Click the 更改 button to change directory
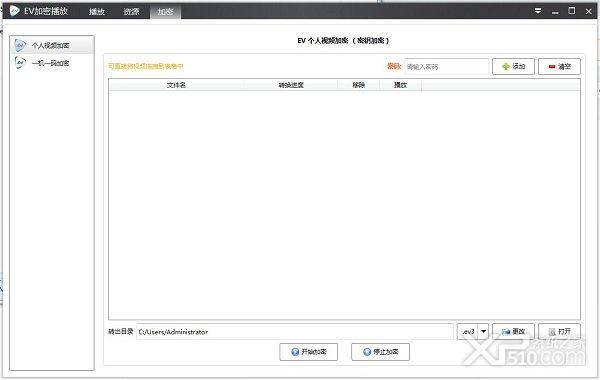 [513, 331]
